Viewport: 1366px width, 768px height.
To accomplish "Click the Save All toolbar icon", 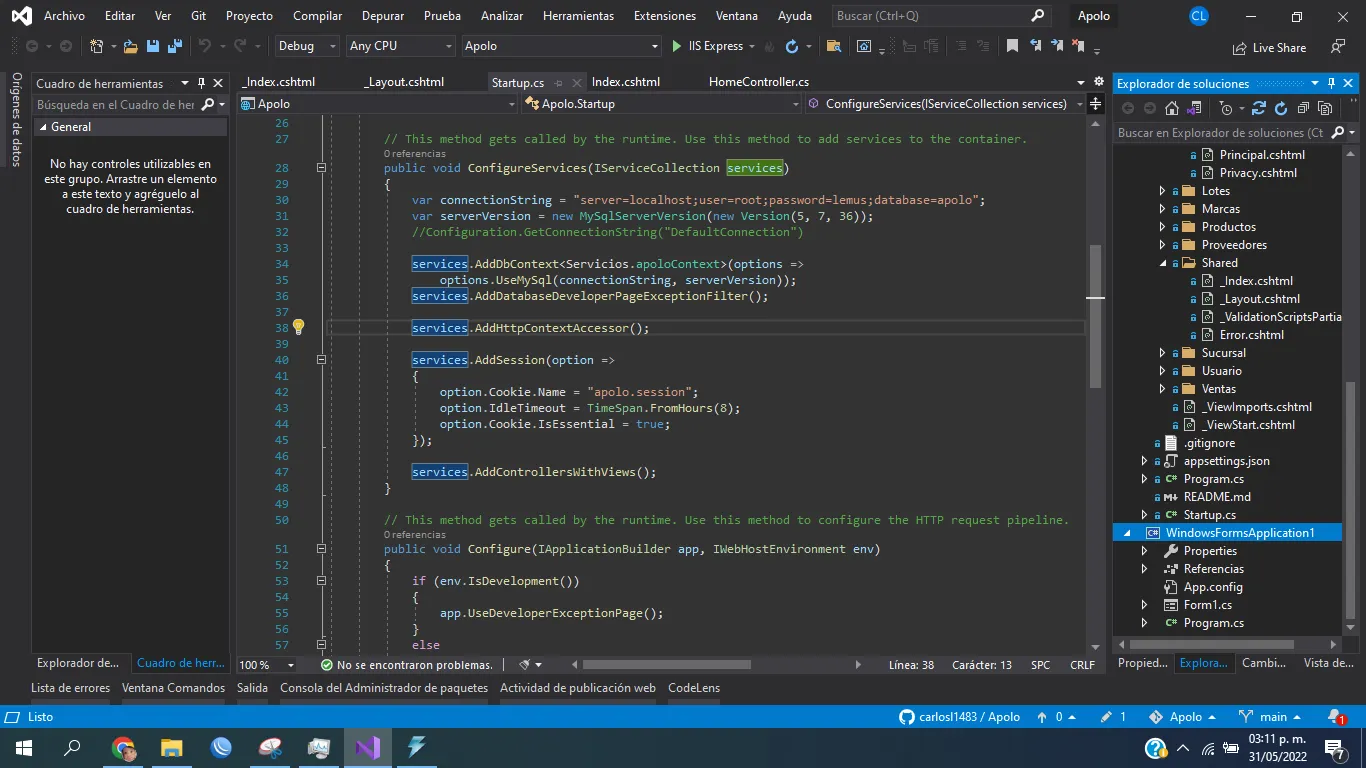I will (175, 46).
